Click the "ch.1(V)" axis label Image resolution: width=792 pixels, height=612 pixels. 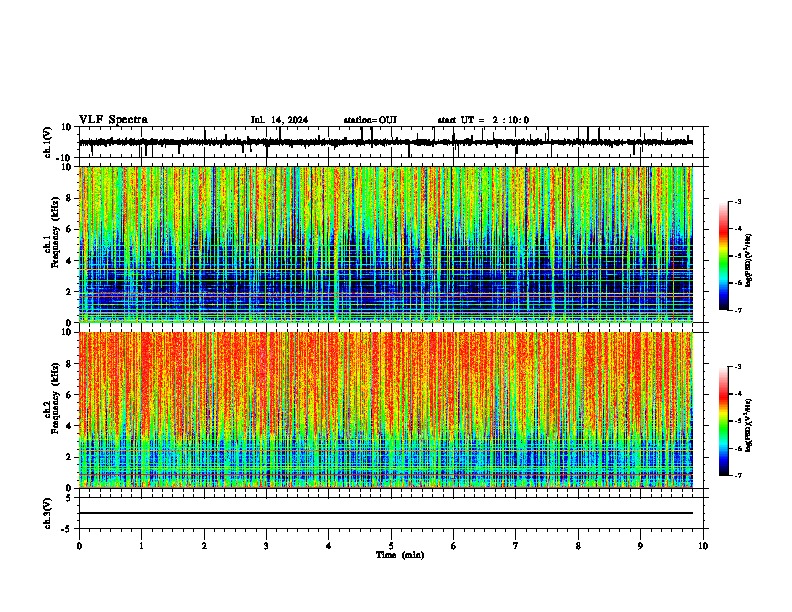pos(48,142)
